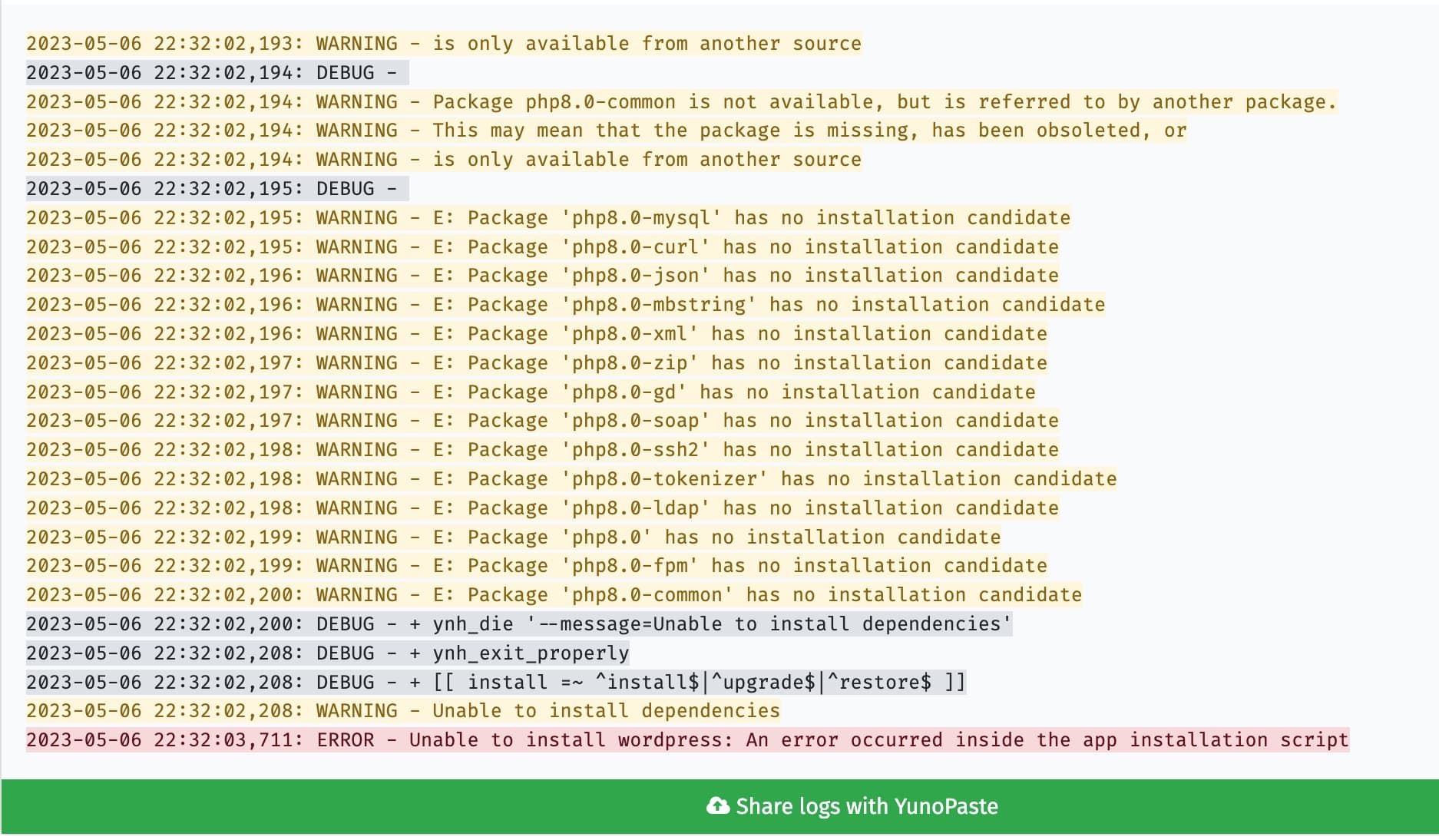Click the php8.0-json warning log line
1439x840 pixels.
(x=542, y=276)
